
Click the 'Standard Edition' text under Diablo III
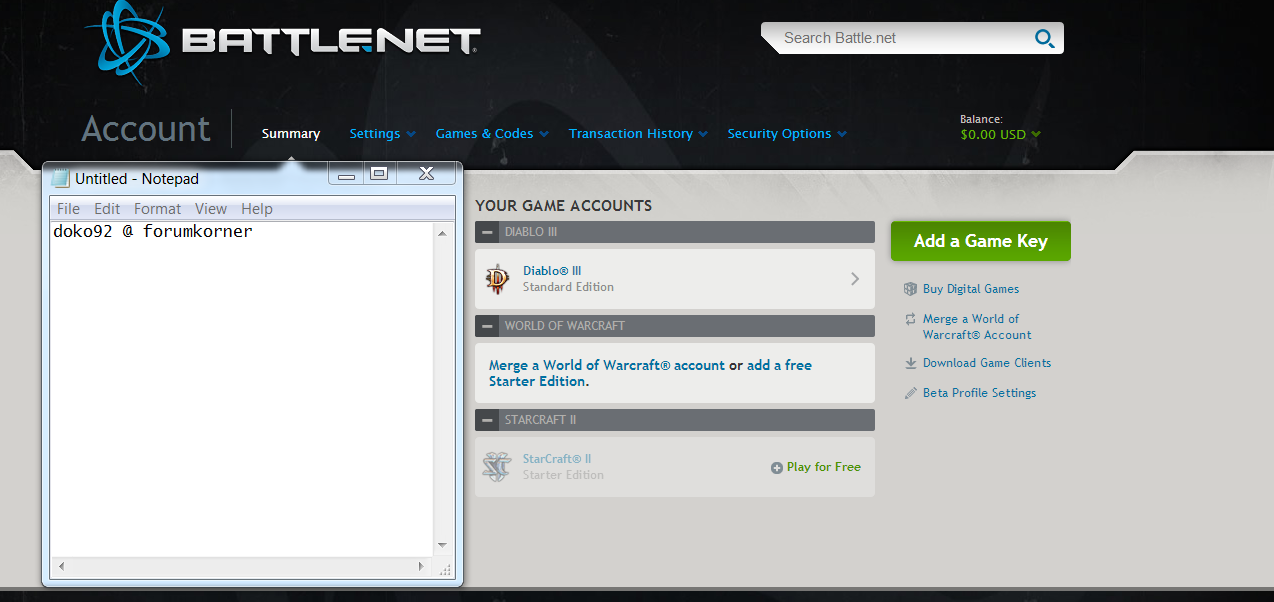tap(568, 287)
